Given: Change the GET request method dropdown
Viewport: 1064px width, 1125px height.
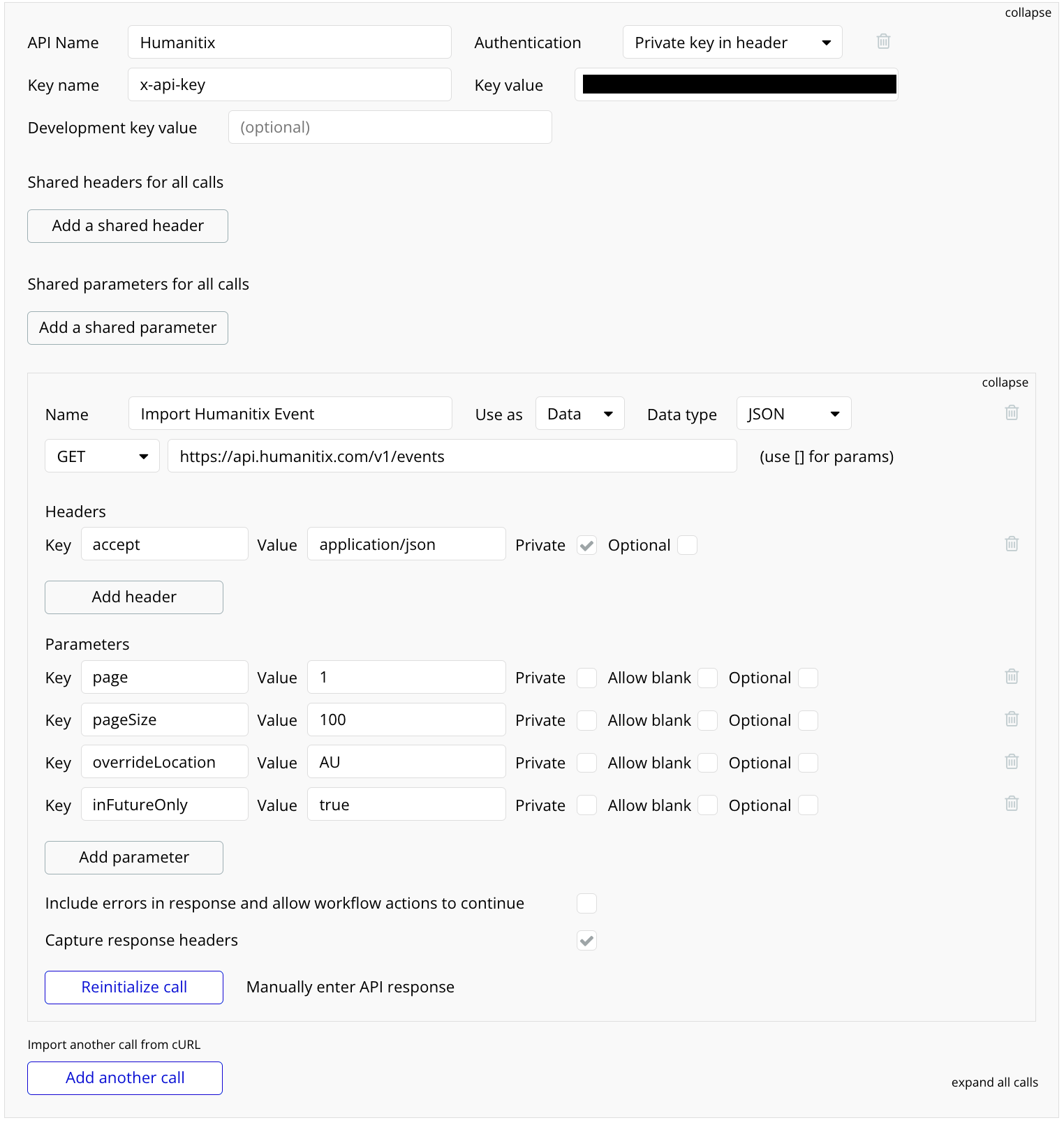Looking at the screenshot, I should pos(102,456).
